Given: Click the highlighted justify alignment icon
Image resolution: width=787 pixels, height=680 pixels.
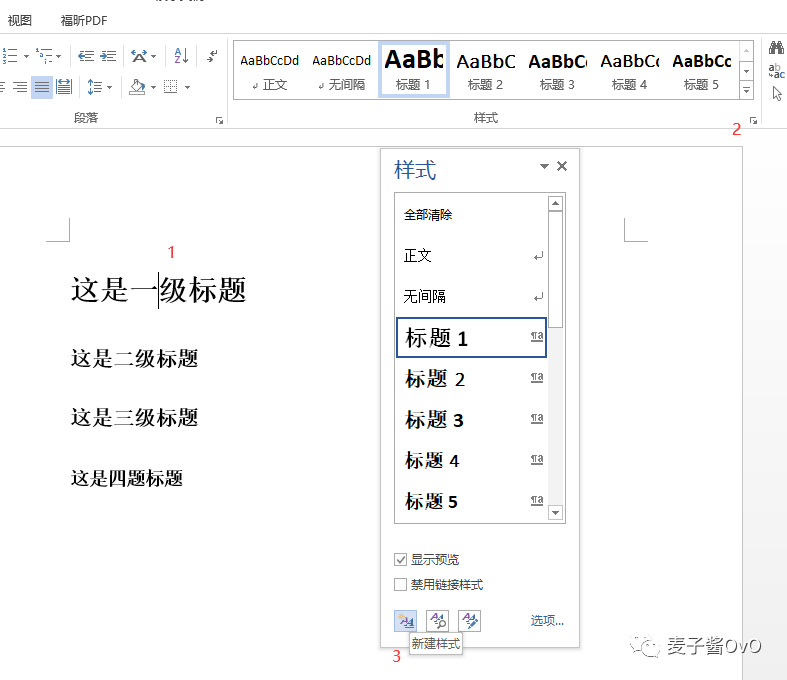Looking at the screenshot, I should point(42,87).
